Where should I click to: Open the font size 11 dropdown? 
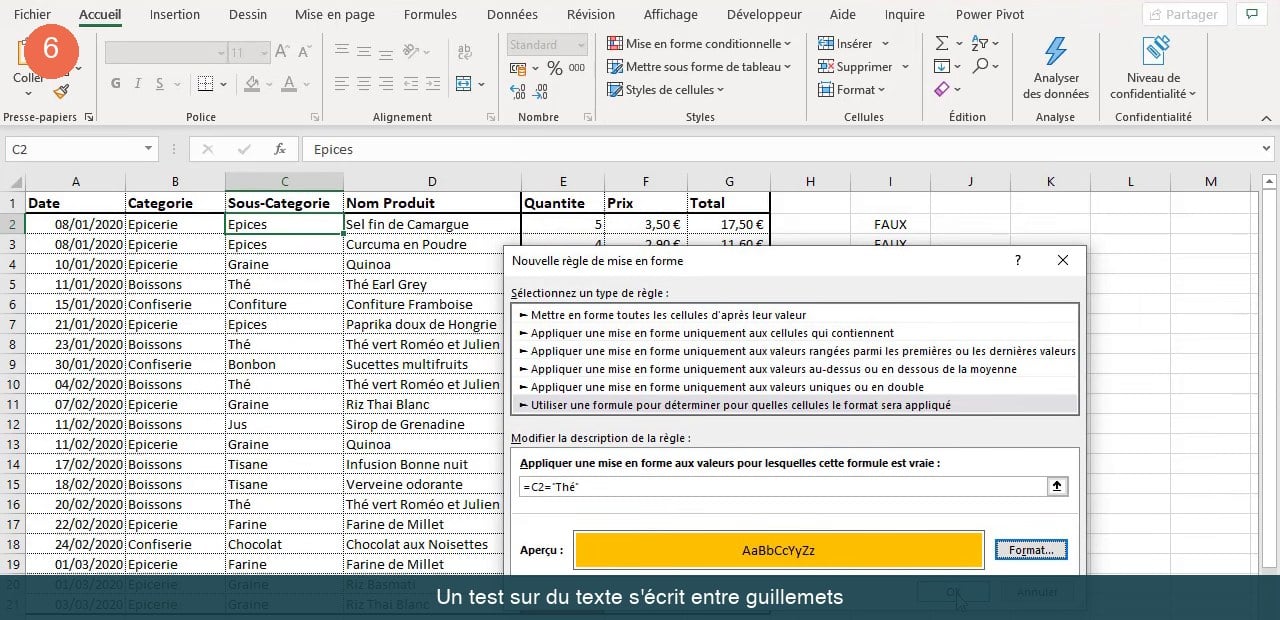tap(263, 52)
